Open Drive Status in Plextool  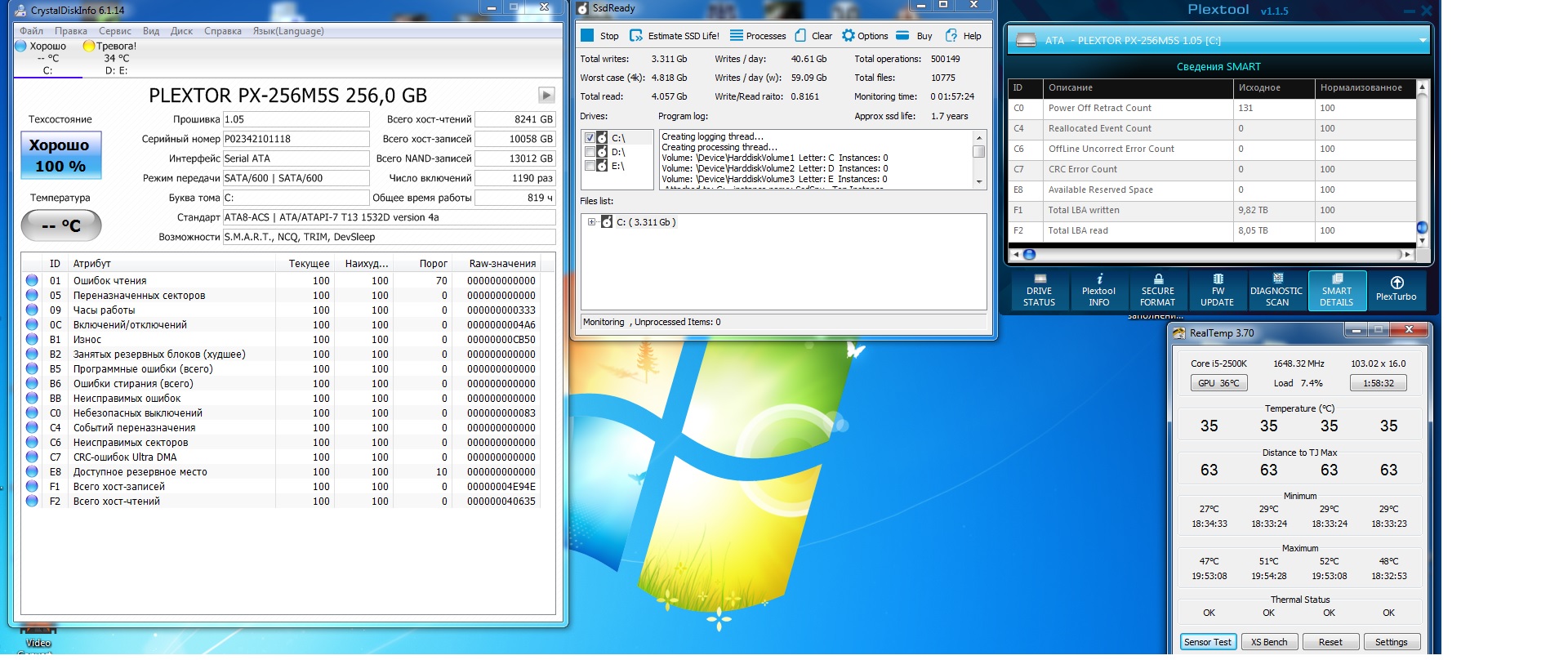click(1039, 291)
